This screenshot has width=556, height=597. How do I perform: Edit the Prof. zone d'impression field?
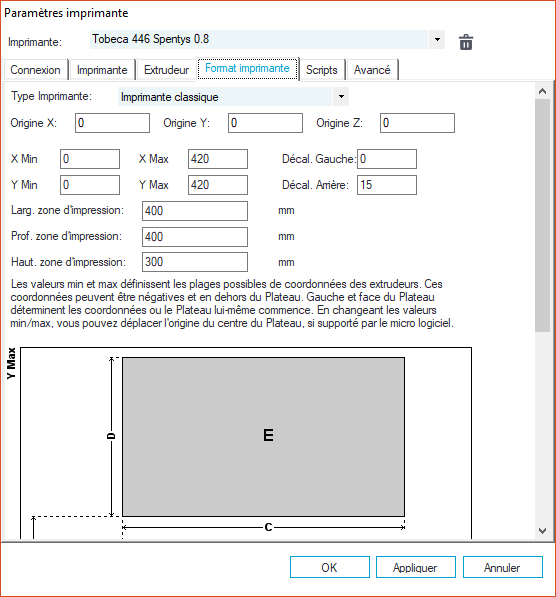click(x=195, y=236)
